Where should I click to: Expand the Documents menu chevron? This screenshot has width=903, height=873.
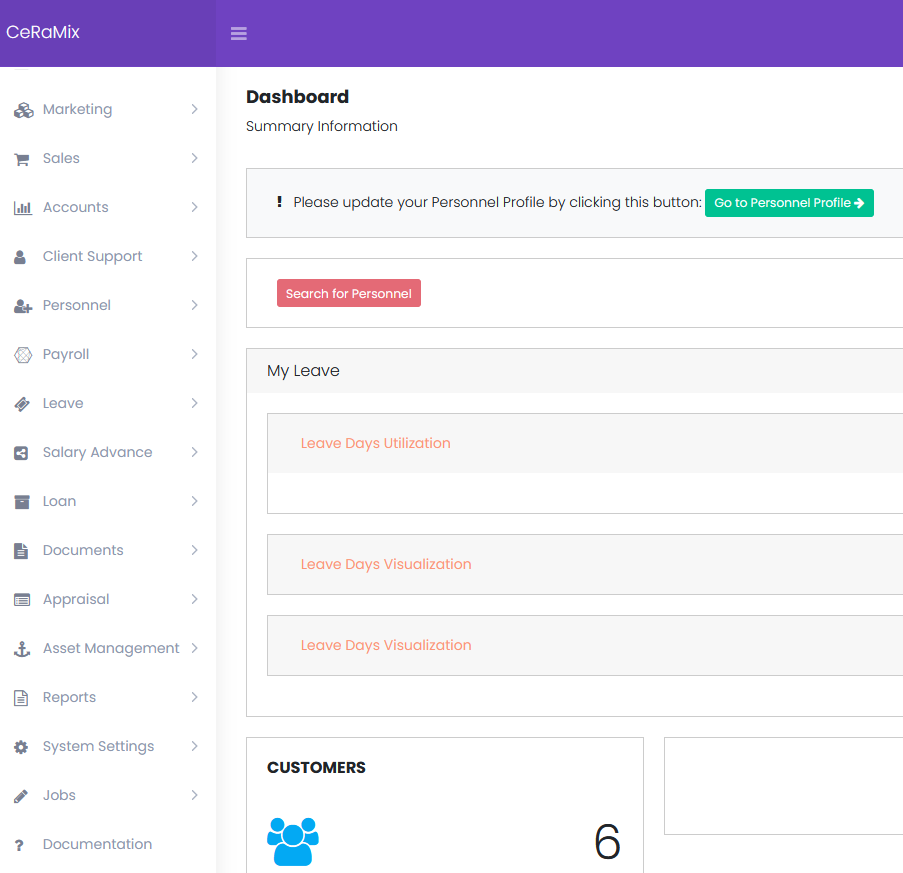[x=195, y=550]
